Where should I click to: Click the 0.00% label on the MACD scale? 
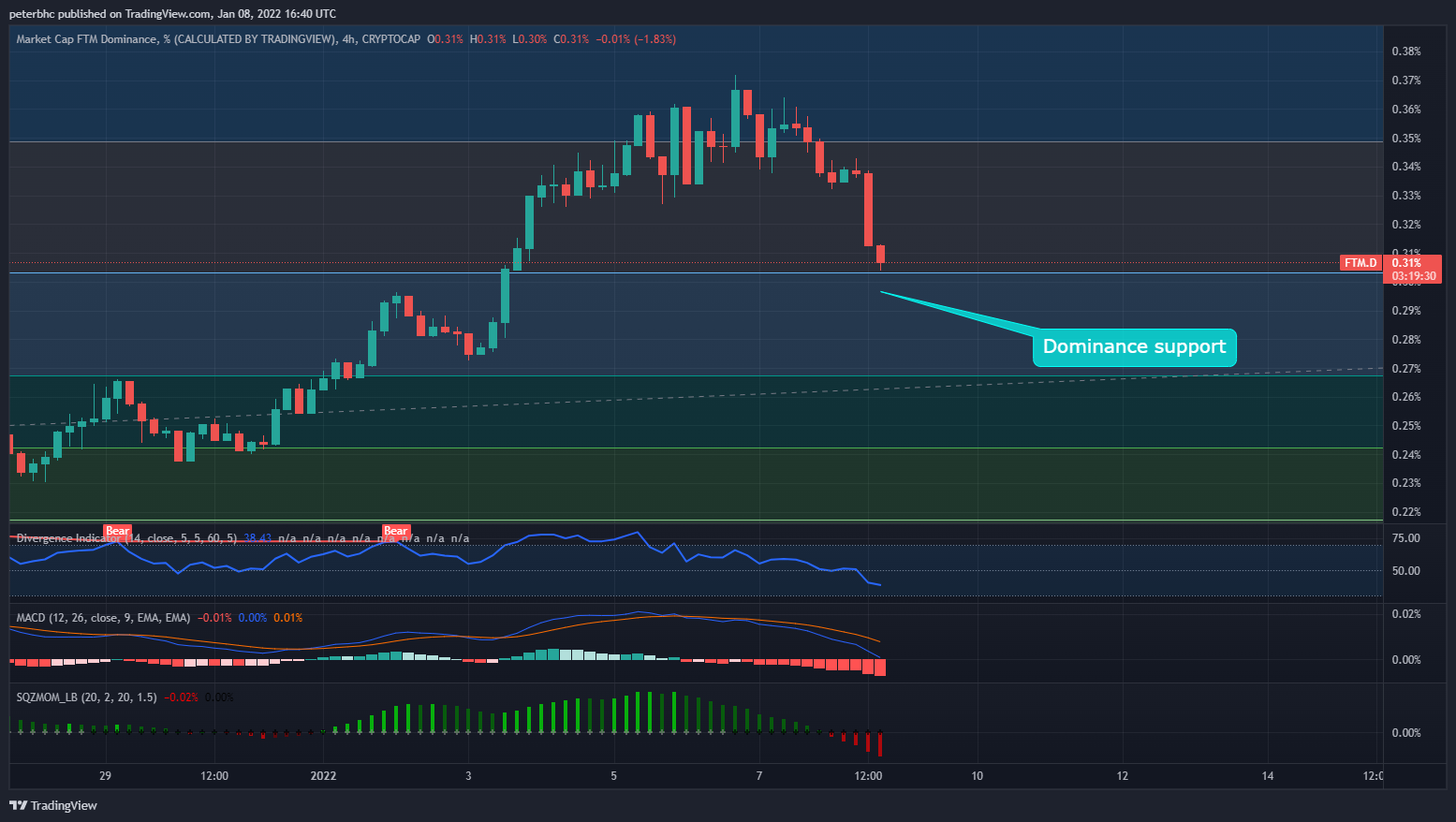click(x=1406, y=660)
